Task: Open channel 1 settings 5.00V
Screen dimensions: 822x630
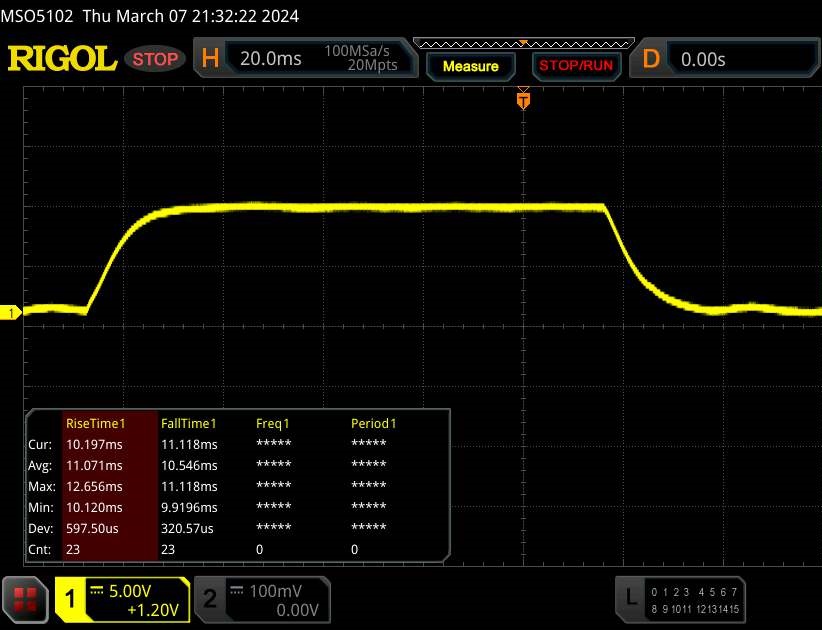Action: click(129, 591)
